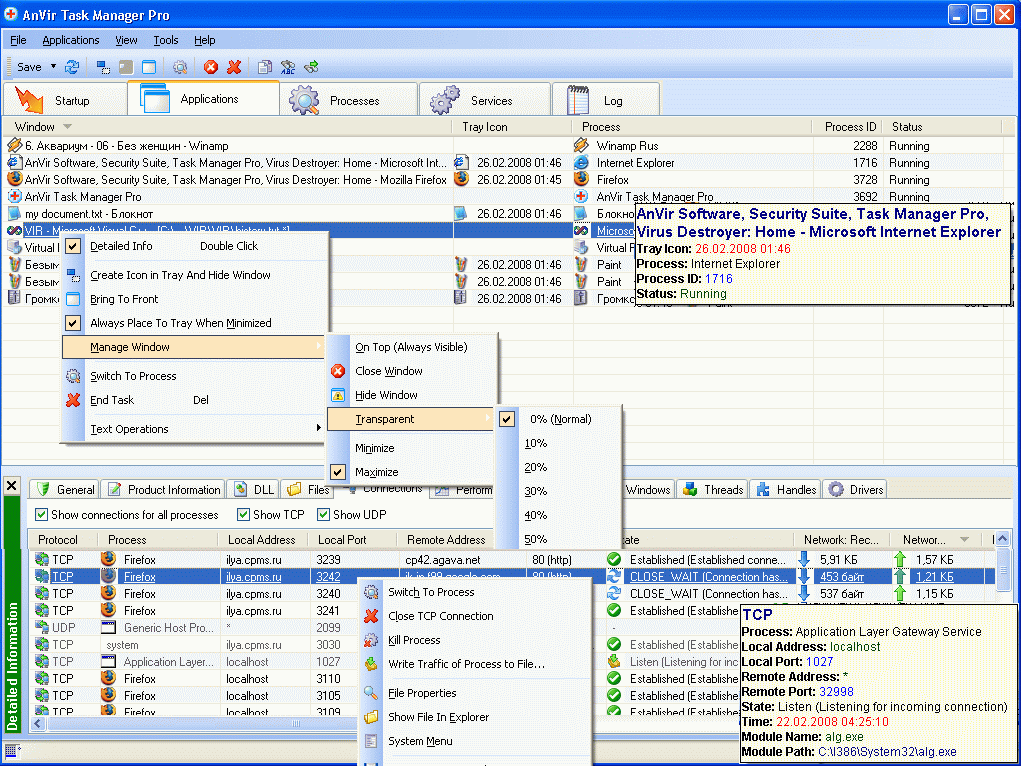Image resolution: width=1021 pixels, height=766 pixels.
Task: Click the binoculars green arrow Find Next icon
Action: [311, 66]
